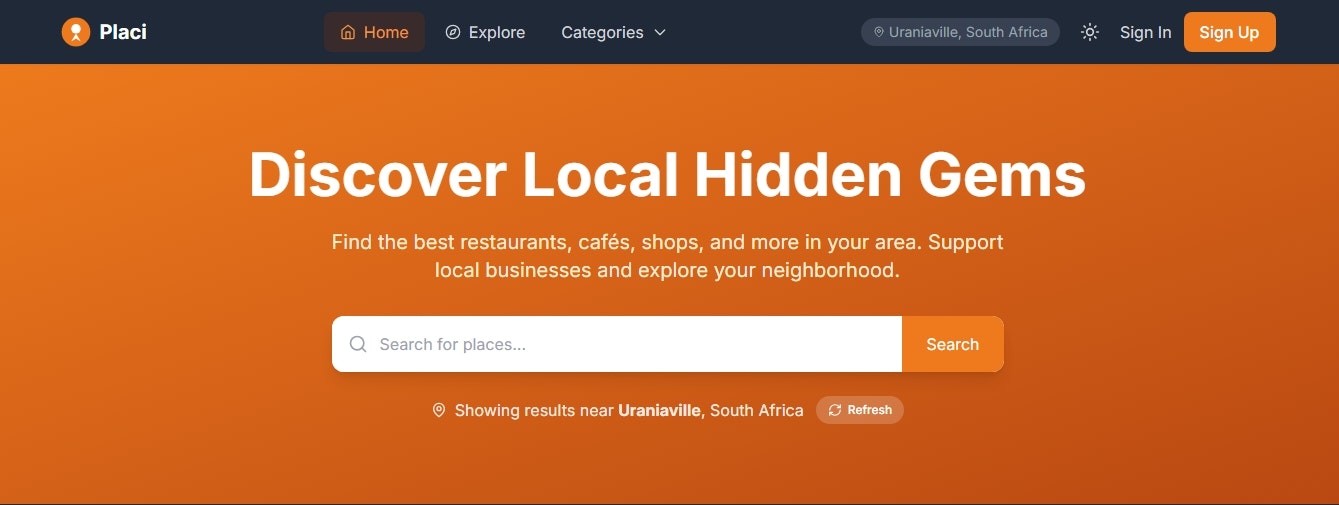1339x505 pixels.
Task: Click the orange Sign Up button
Action: tap(1229, 32)
